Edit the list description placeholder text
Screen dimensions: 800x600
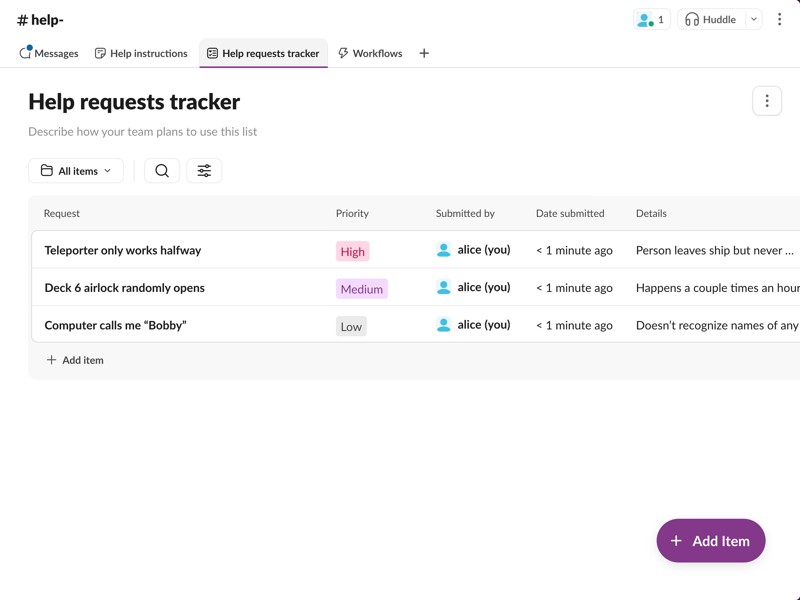pyautogui.click(x=142, y=131)
